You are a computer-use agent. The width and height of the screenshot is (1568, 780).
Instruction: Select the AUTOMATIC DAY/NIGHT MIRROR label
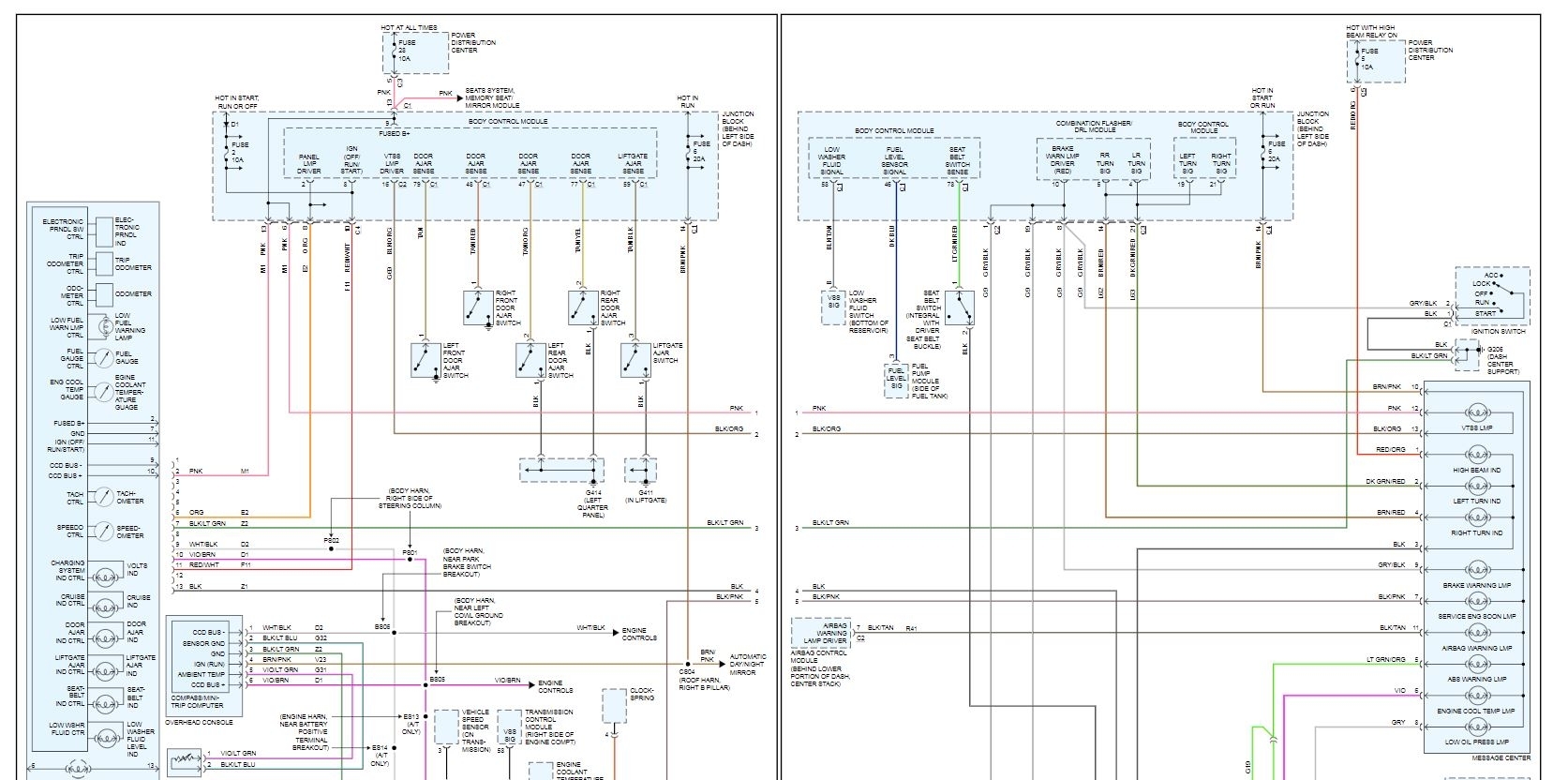click(748, 664)
